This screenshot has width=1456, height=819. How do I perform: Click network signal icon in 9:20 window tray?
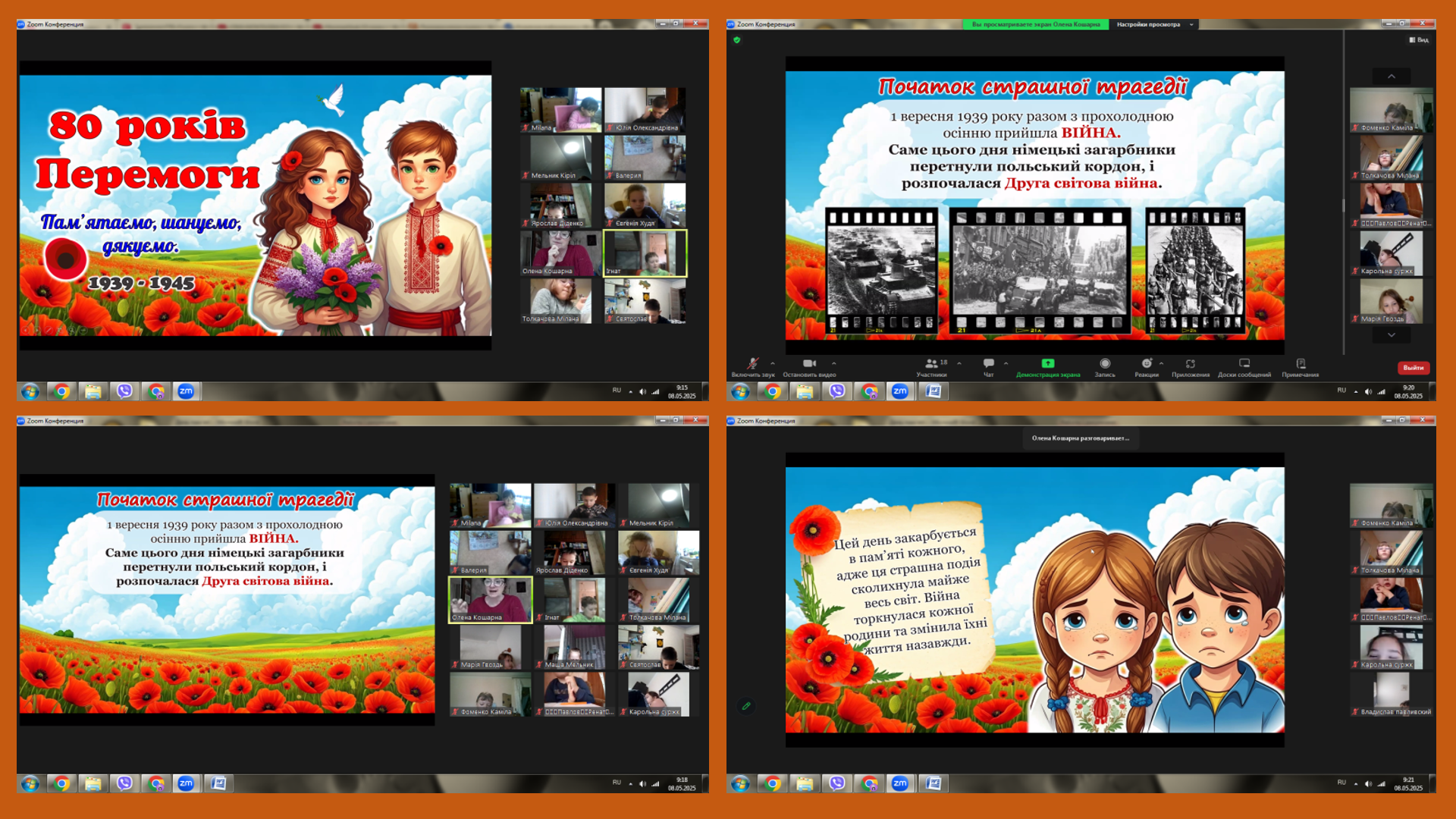point(1382,392)
